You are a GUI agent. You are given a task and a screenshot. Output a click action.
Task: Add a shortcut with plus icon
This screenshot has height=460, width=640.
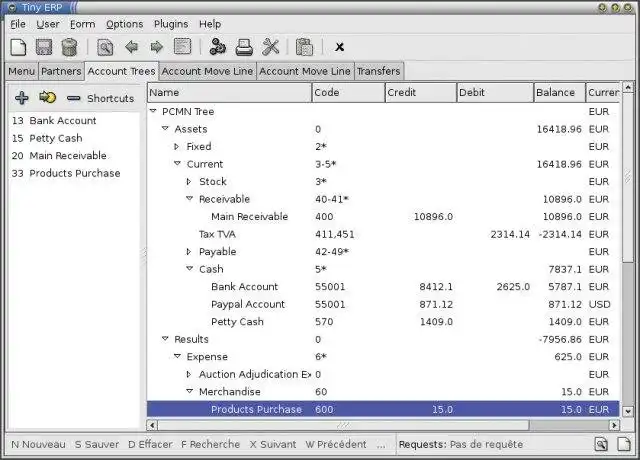click(x=22, y=98)
